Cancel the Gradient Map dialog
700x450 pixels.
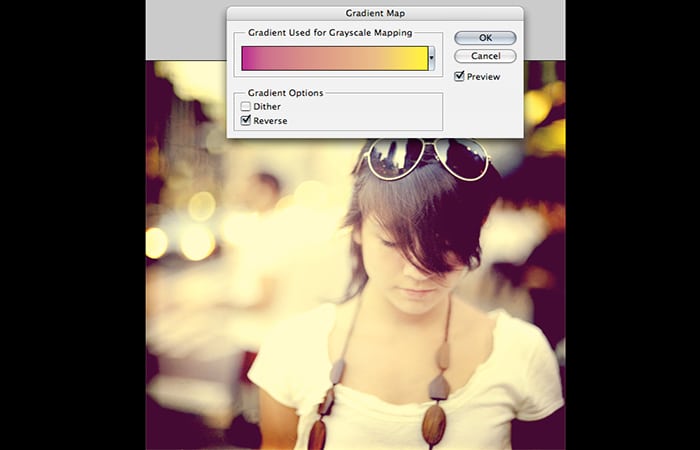[485, 56]
